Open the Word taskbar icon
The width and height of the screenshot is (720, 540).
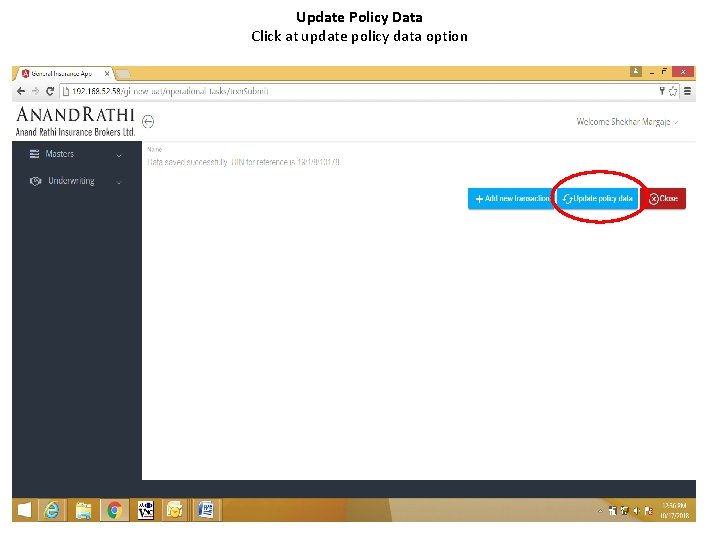click(x=206, y=510)
